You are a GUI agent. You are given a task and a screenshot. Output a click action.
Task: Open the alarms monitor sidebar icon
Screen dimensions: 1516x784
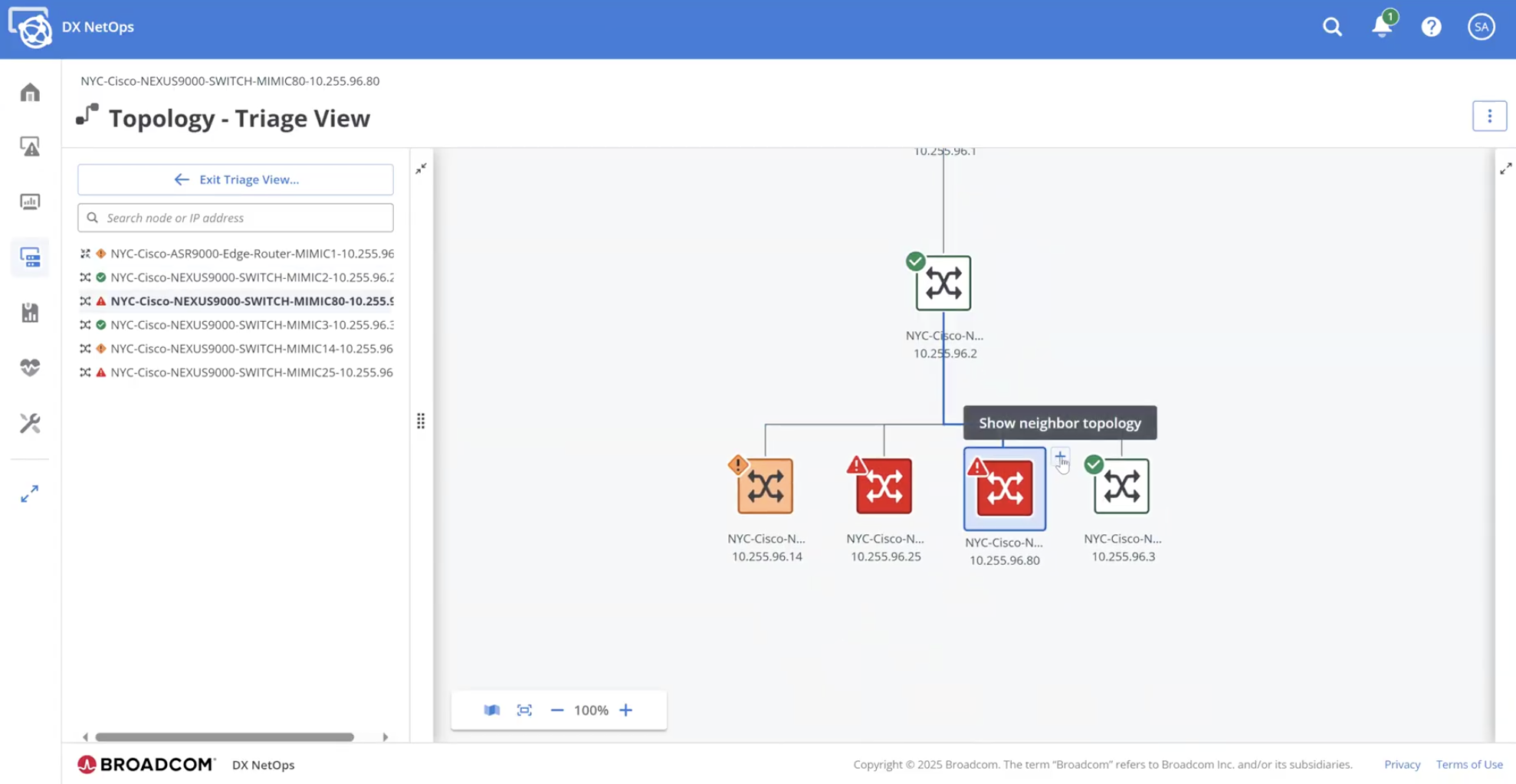pyautogui.click(x=30, y=147)
